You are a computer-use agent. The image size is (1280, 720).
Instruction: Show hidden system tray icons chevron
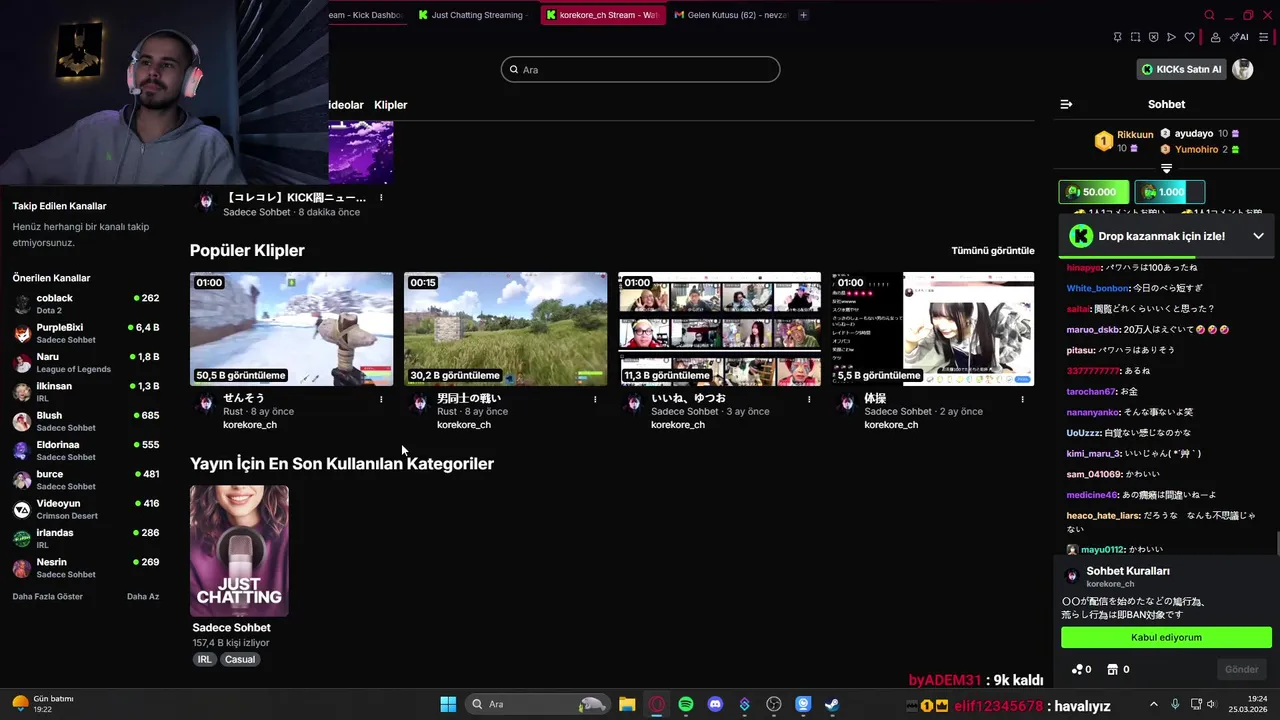(x=1153, y=704)
